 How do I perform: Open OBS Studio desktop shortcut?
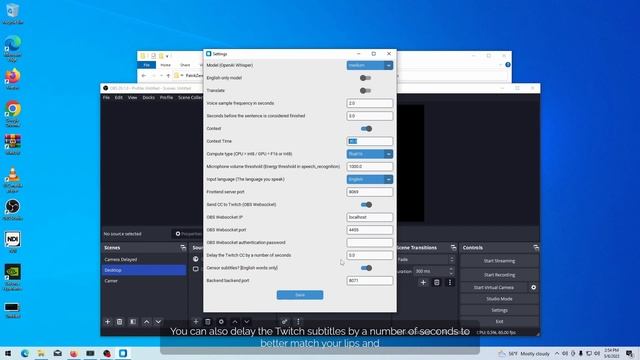(x=12, y=209)
